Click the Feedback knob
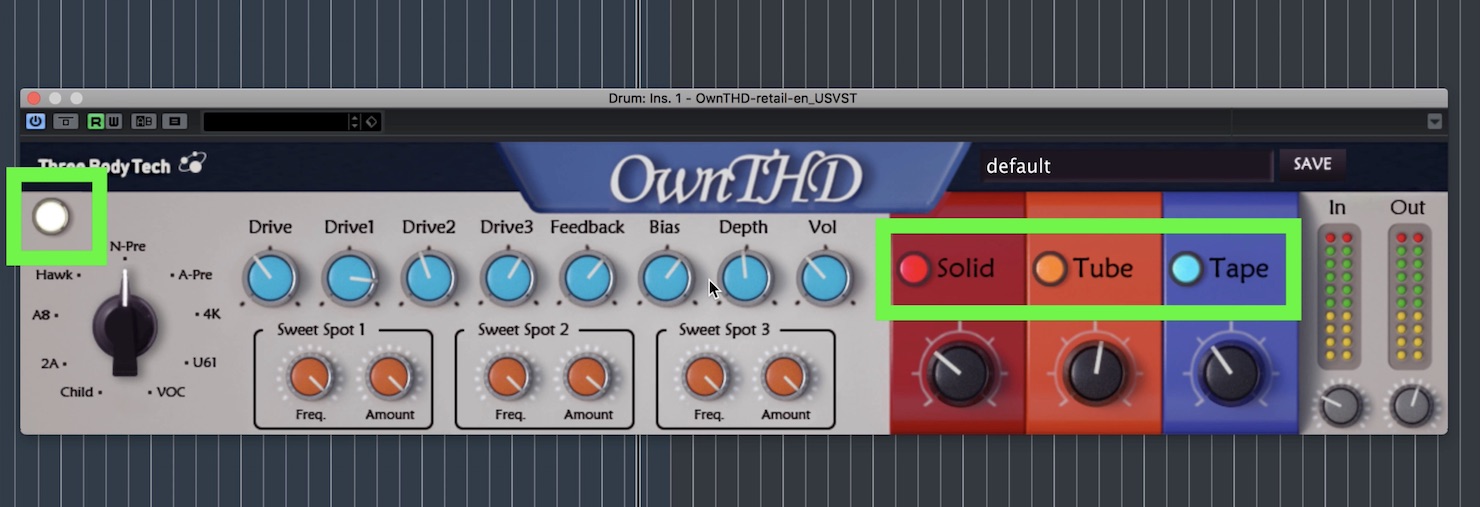1480x507 pixels. 588,278
